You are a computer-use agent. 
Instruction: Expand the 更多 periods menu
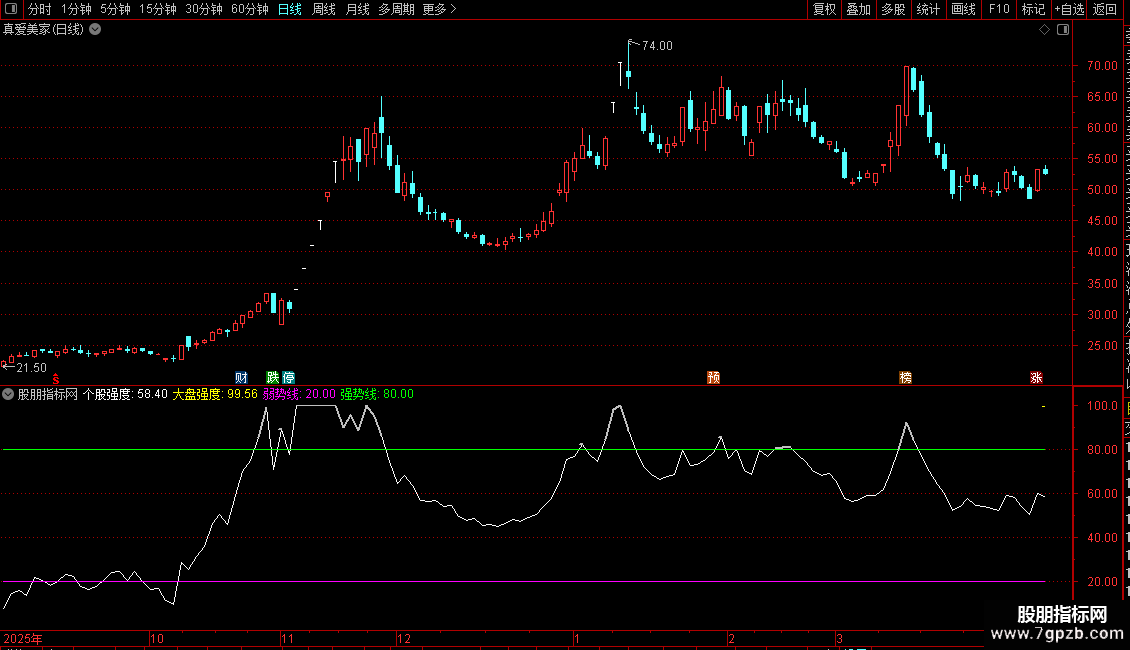439,9
